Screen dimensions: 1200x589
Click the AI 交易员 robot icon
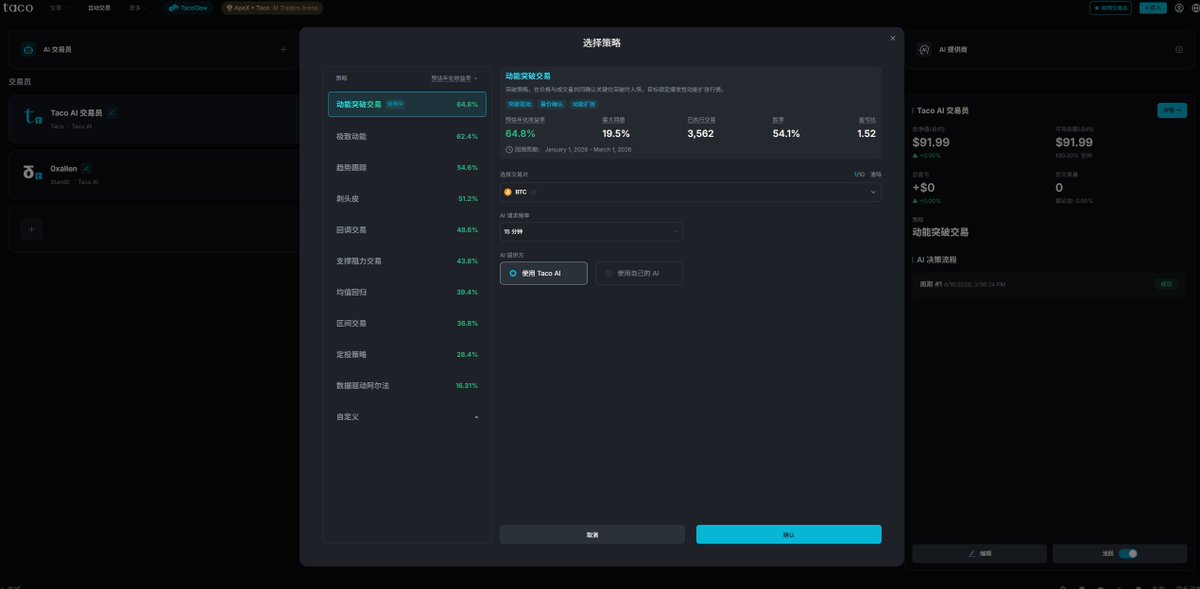[28, 49]
